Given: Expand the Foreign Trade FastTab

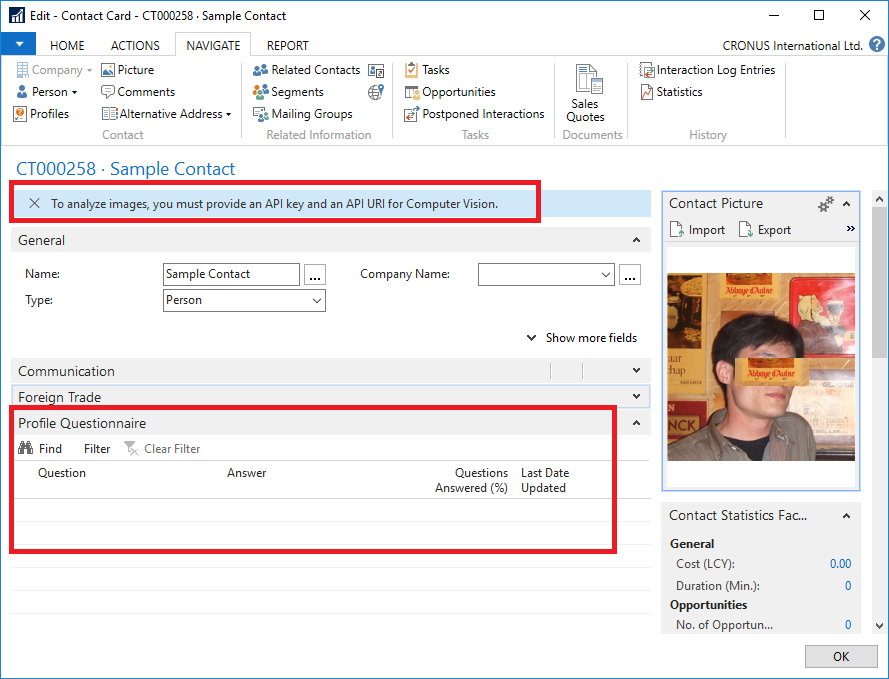Looking at the screenshot, I should [x=636, y=397].
